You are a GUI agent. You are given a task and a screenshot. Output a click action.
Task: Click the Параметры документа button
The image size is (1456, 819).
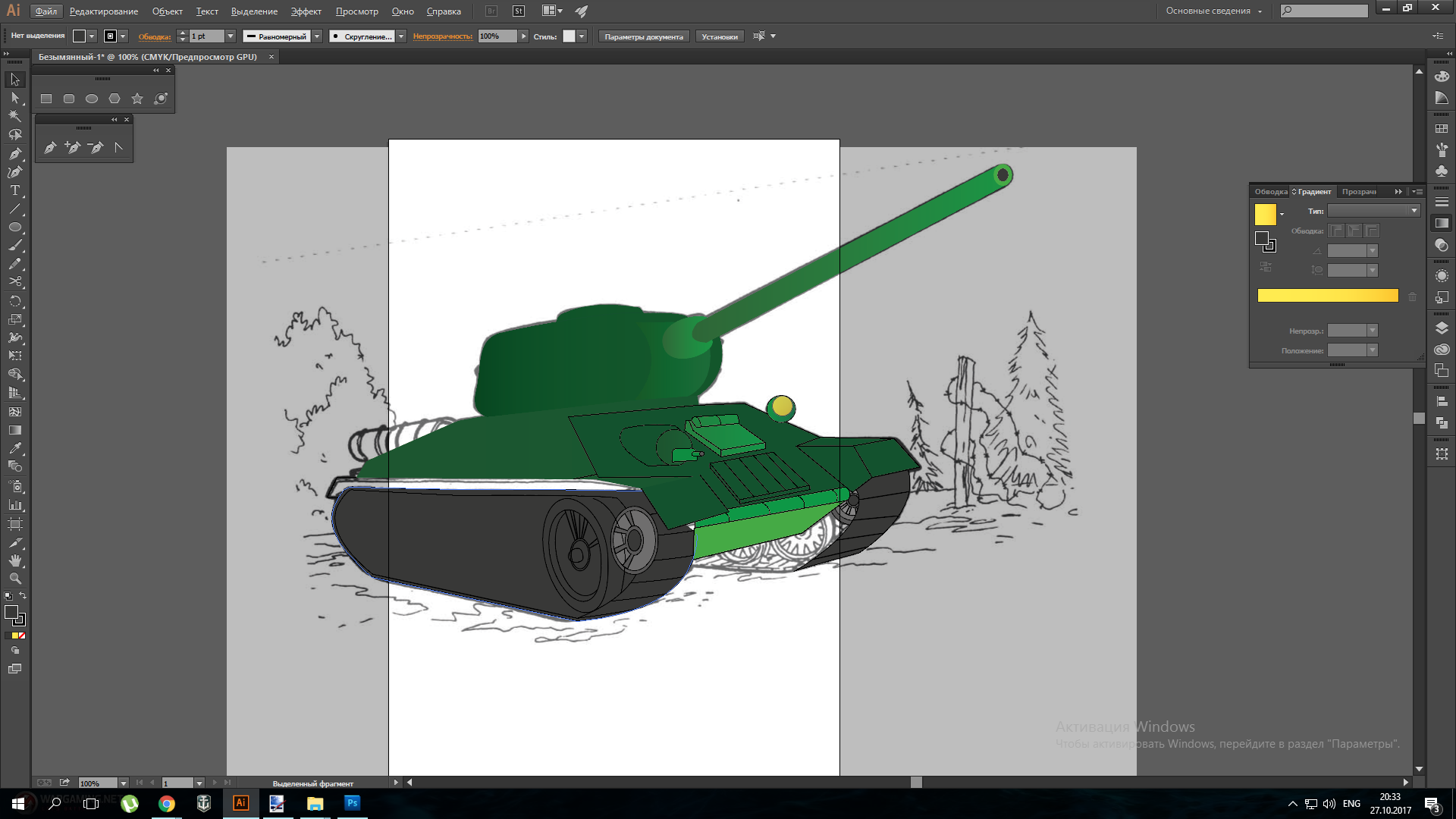644,36
